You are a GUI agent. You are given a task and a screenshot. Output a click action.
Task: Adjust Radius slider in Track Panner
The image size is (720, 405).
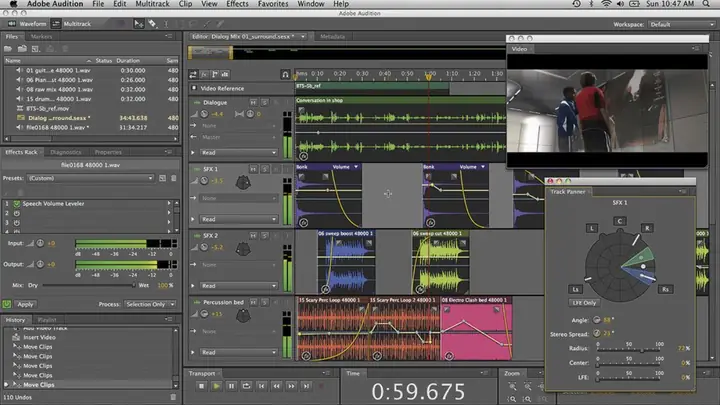click(x=628, y=350)
